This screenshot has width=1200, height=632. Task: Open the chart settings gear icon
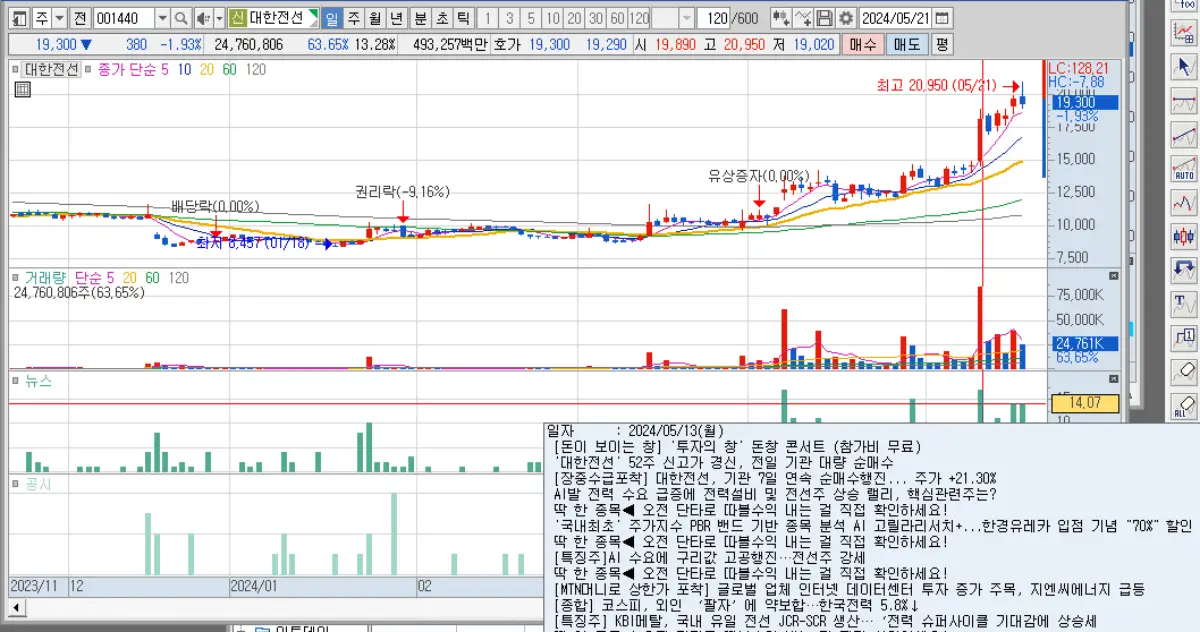click(846, 19)
